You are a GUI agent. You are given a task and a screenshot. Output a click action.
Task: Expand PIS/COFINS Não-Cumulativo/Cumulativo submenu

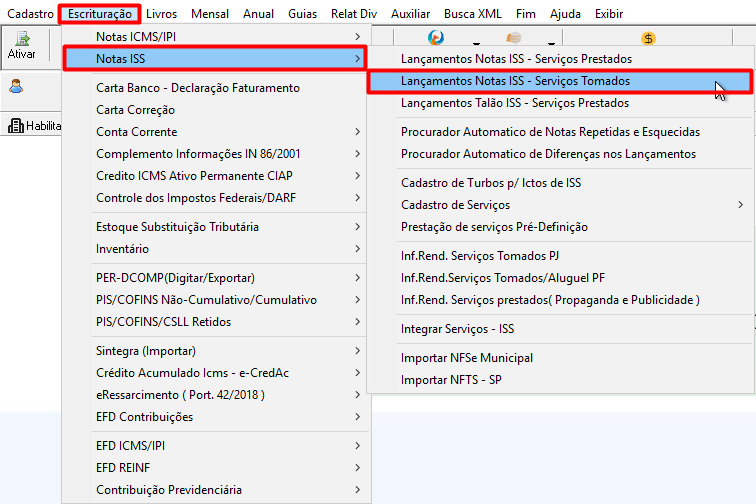(216, 300)
